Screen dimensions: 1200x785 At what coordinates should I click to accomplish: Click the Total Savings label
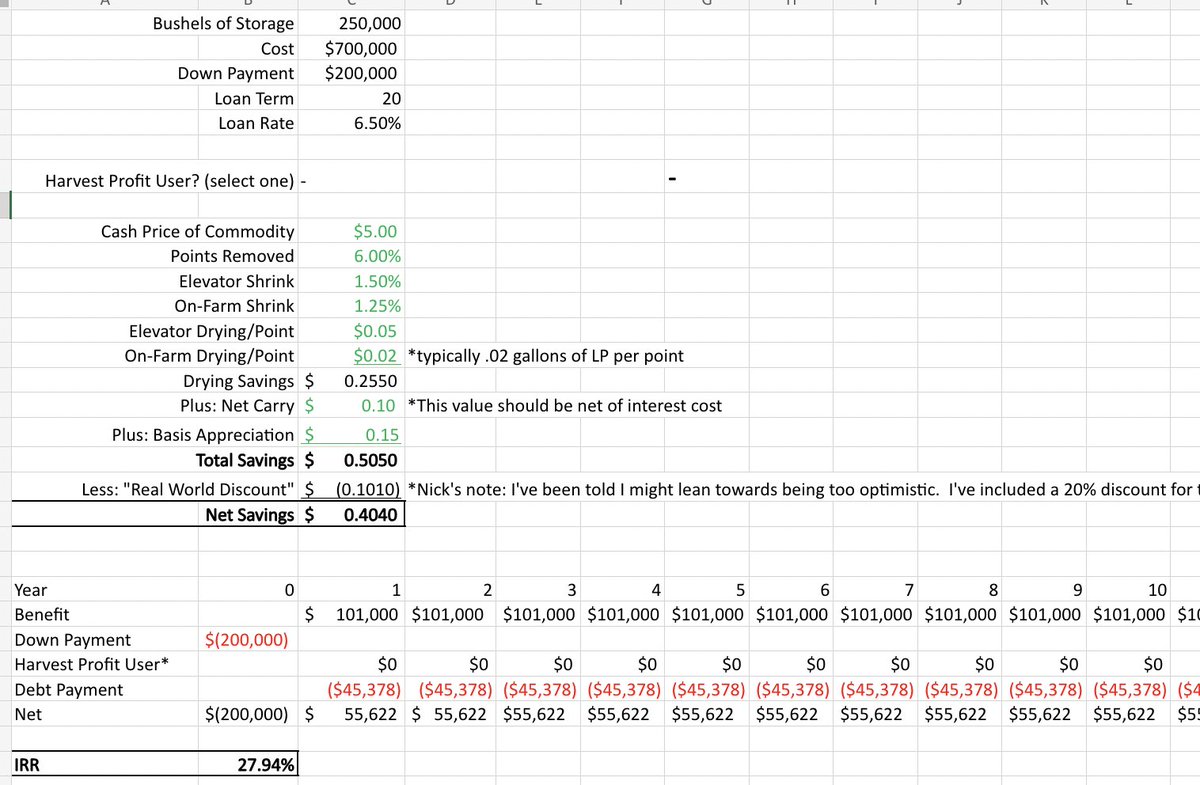tap(245, 461)
